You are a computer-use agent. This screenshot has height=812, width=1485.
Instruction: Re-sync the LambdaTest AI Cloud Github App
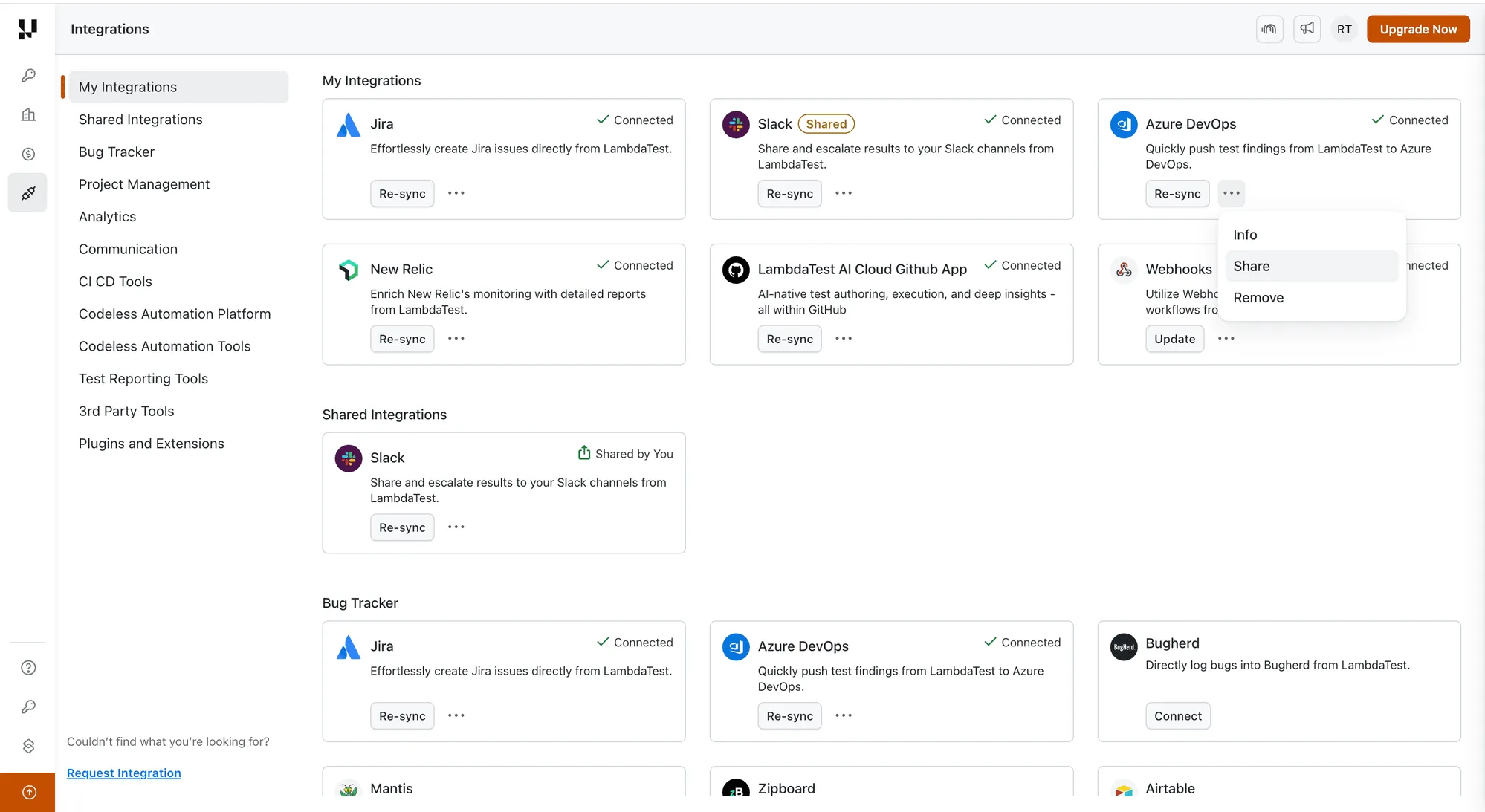(x=790, y=340)
